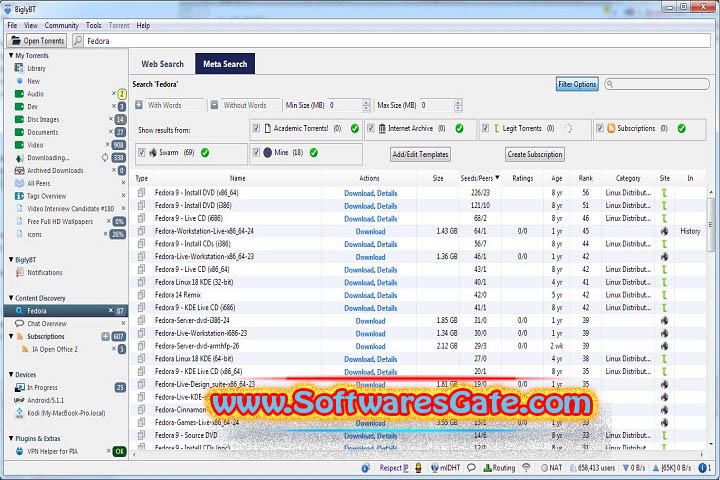Click Details link for Fedora 9 - Install DVD (x86_64)
This screenshot has height=480, width=720.
pos(387,193)
